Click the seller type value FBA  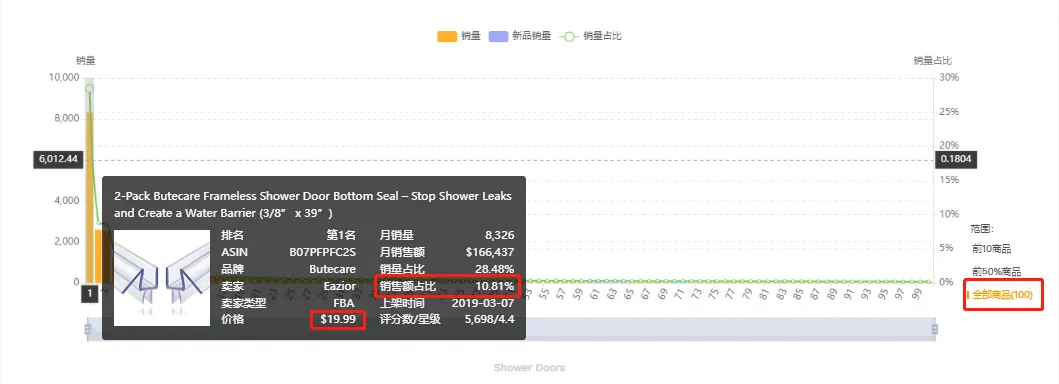pos(344,303)
